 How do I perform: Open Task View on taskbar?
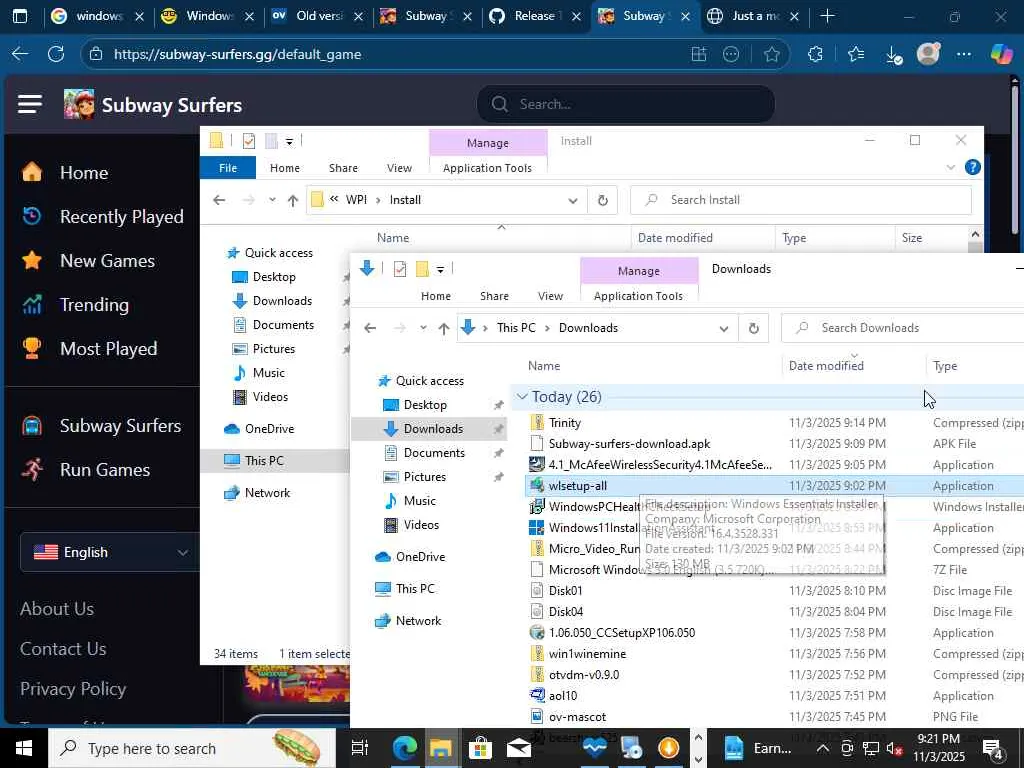pyautogui.click(x=359, y=748)
